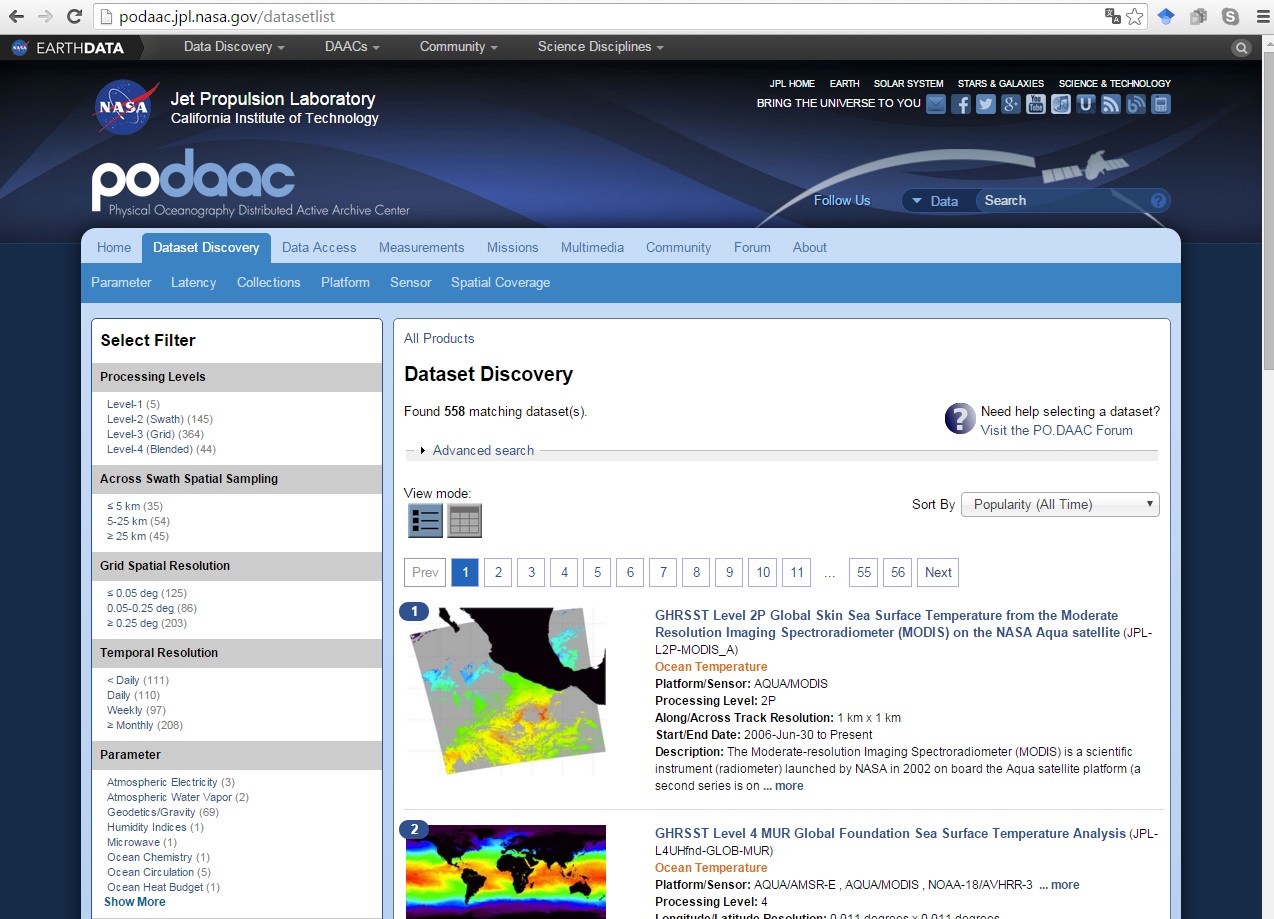Switch to the Data Access tab
This screenshot has width=1274, height=919.
pyautogui.click(x=319, y=248)
